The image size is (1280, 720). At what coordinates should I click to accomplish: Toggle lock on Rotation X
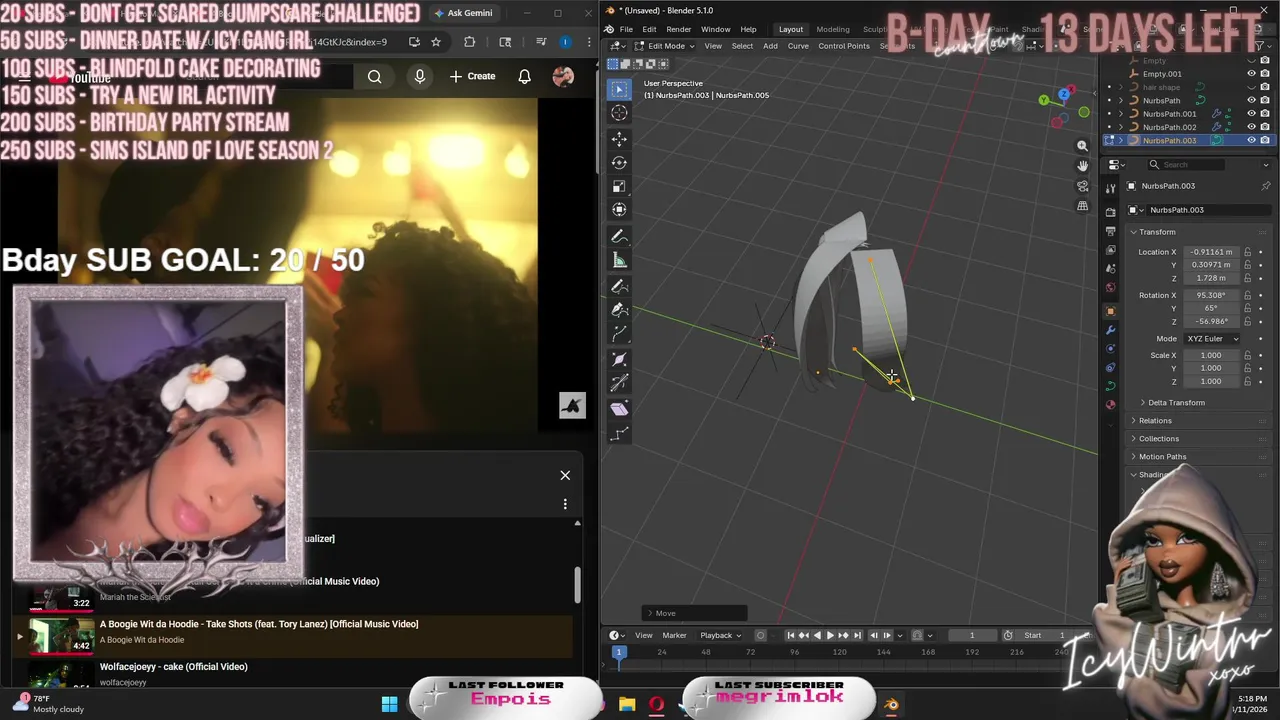coord(1247,295)
